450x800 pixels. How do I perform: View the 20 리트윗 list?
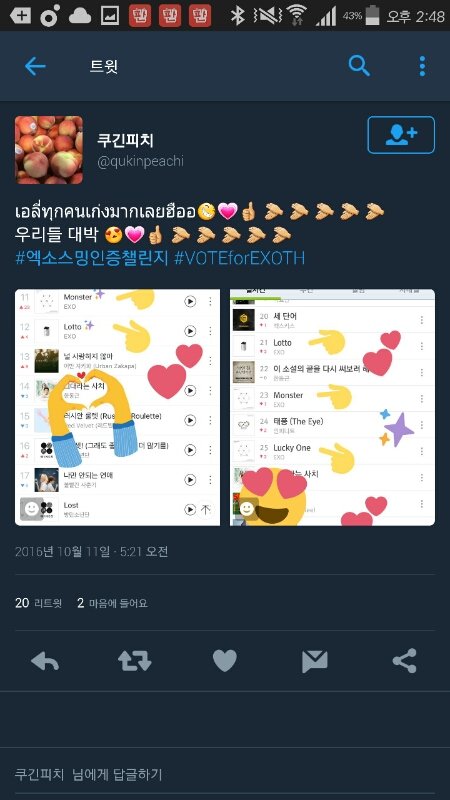(38, 603)
